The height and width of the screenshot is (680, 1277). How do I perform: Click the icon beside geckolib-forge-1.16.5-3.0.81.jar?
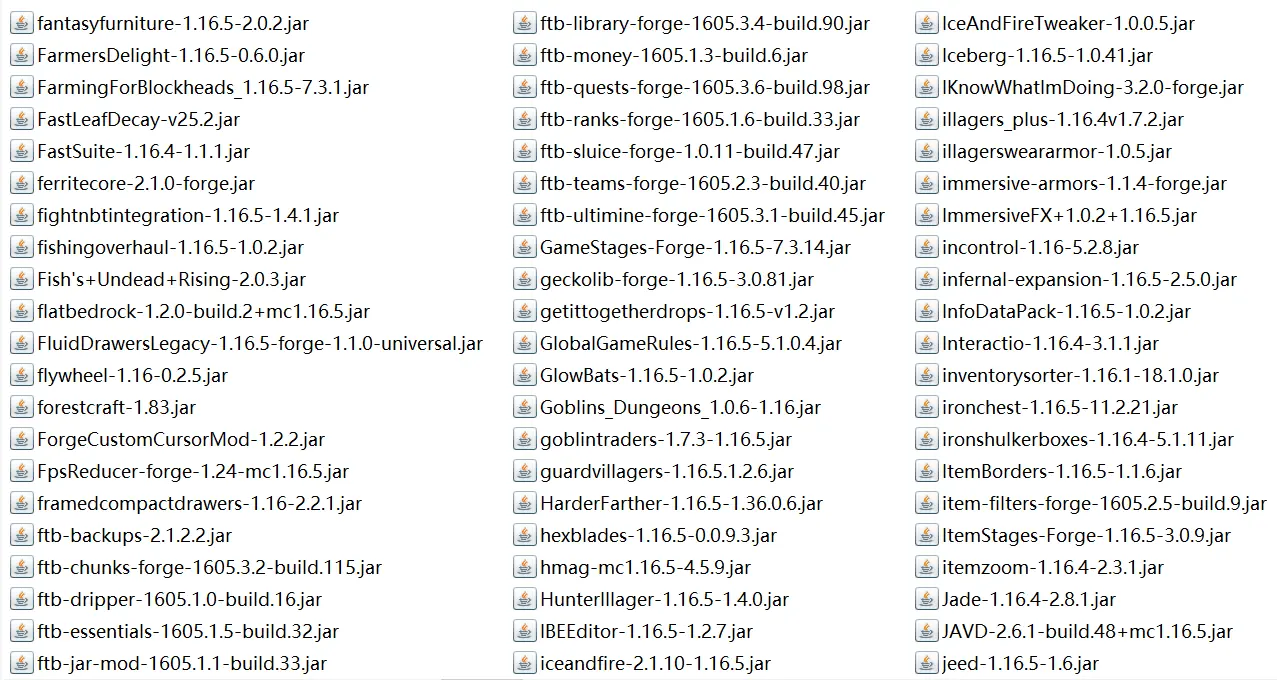(x=524, y=279)
